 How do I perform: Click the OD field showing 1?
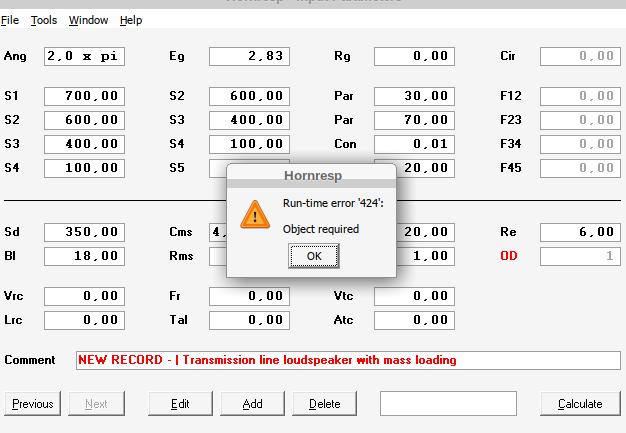(x=580, y=256)
